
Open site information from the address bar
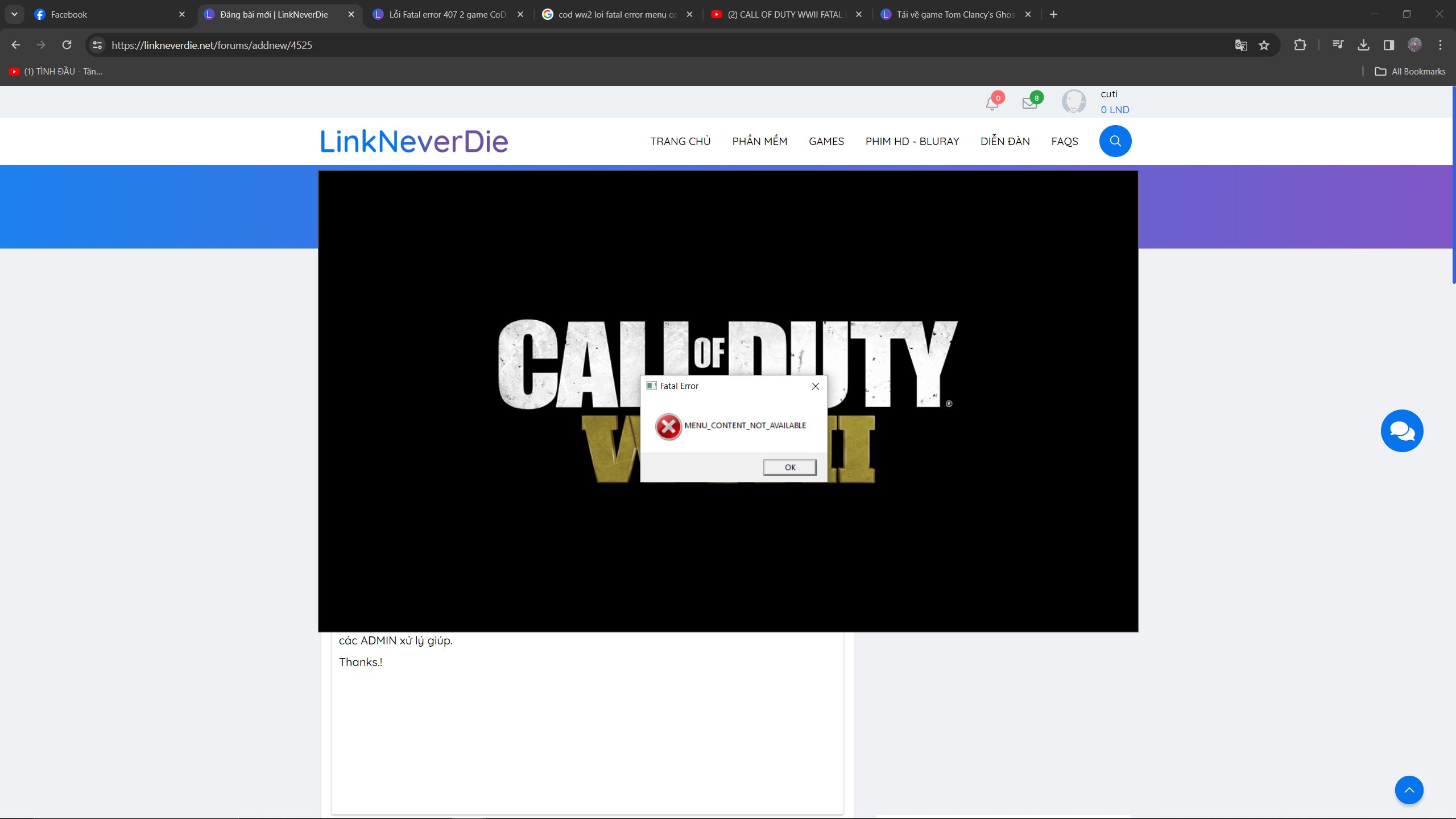coord(97,44)
